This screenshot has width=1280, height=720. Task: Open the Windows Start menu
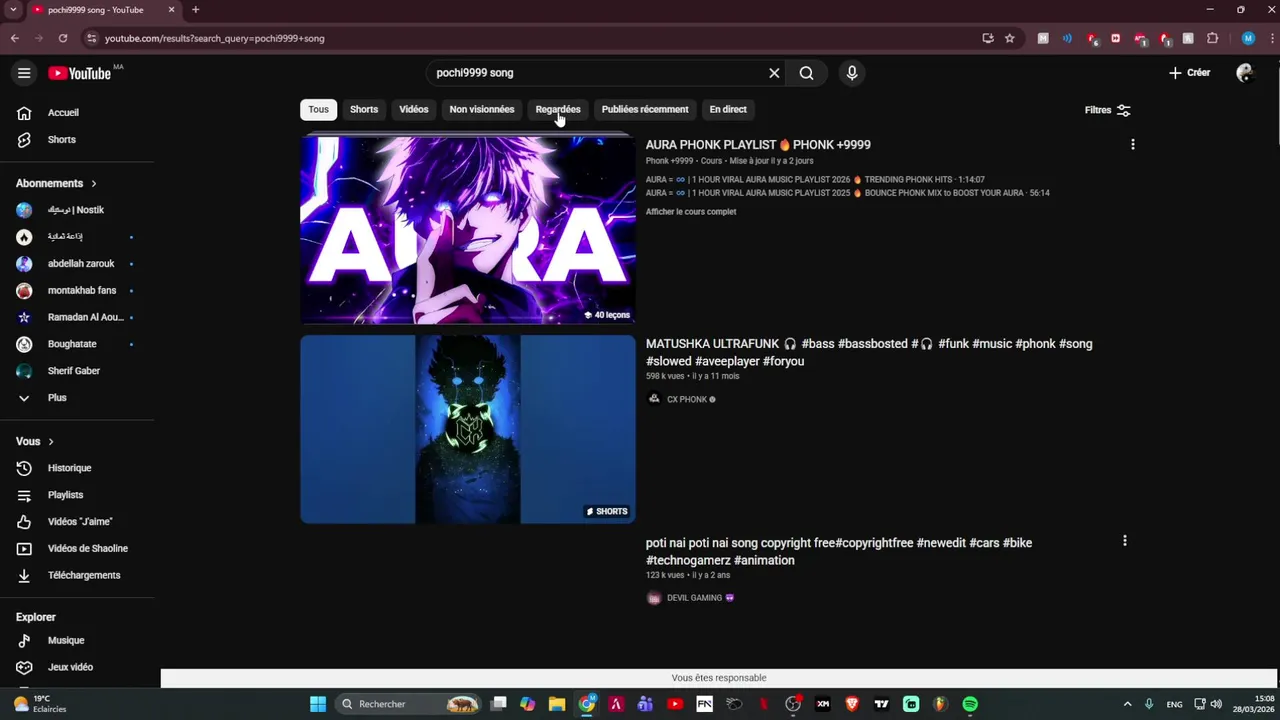point(318,704)
